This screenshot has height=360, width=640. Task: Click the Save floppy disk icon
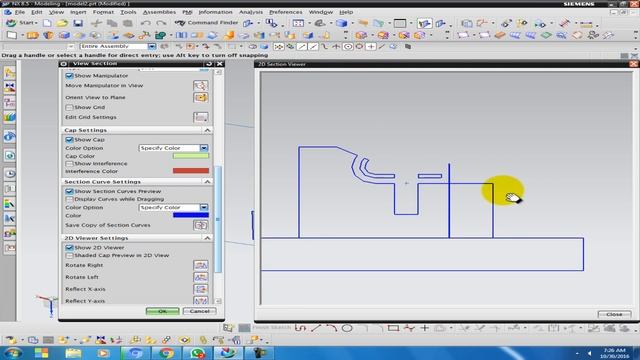pos(78,23)
